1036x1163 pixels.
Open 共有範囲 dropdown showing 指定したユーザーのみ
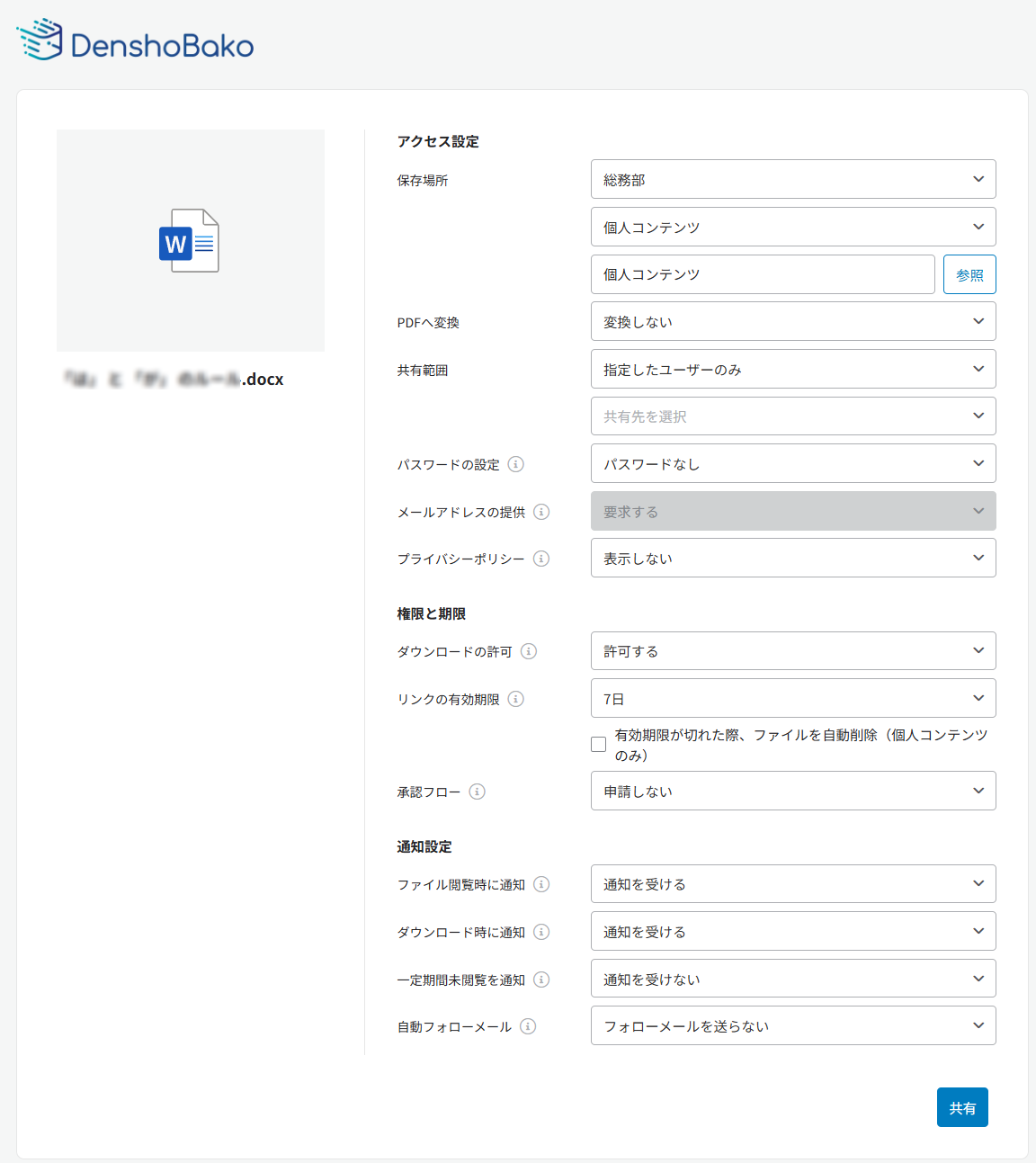pyautogui.click(x=793, y=369)
